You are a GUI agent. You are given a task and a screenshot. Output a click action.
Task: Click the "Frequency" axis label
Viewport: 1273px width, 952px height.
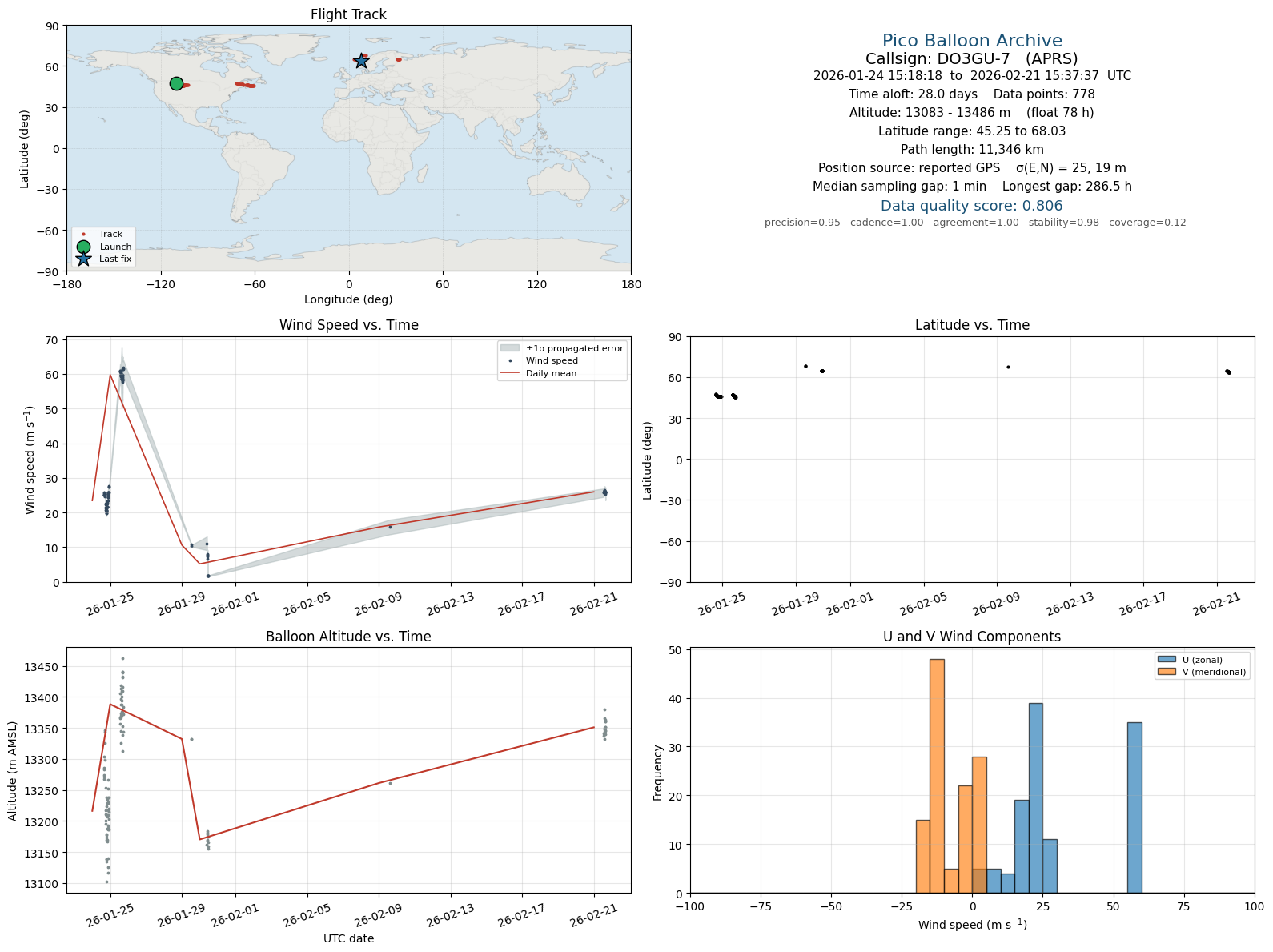pos(658,773)
